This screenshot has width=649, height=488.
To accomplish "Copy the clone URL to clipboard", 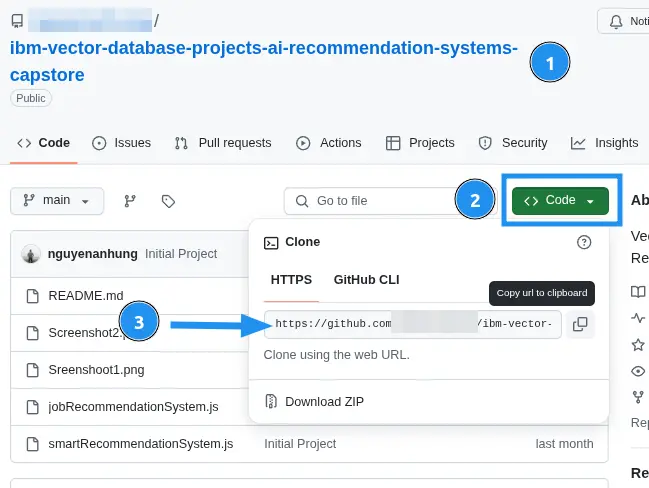I will click(x=580, y=324).
